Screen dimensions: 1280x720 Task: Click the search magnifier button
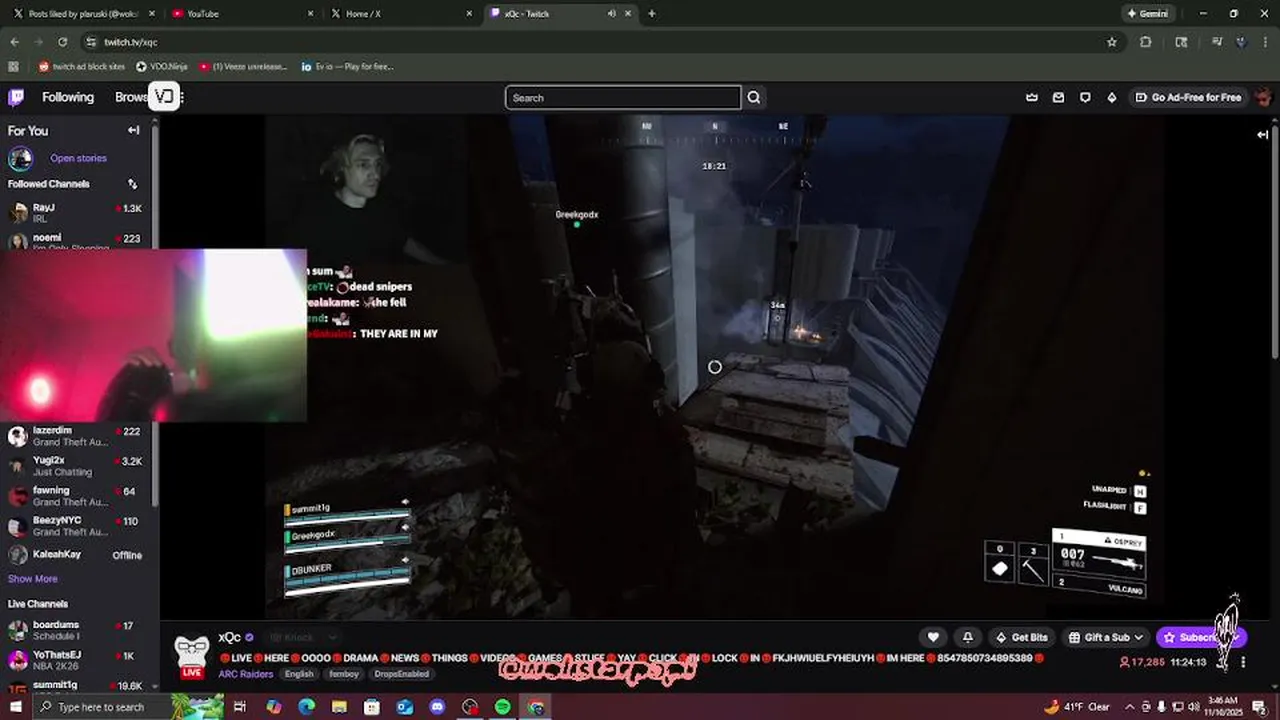[x=754, y=97]
